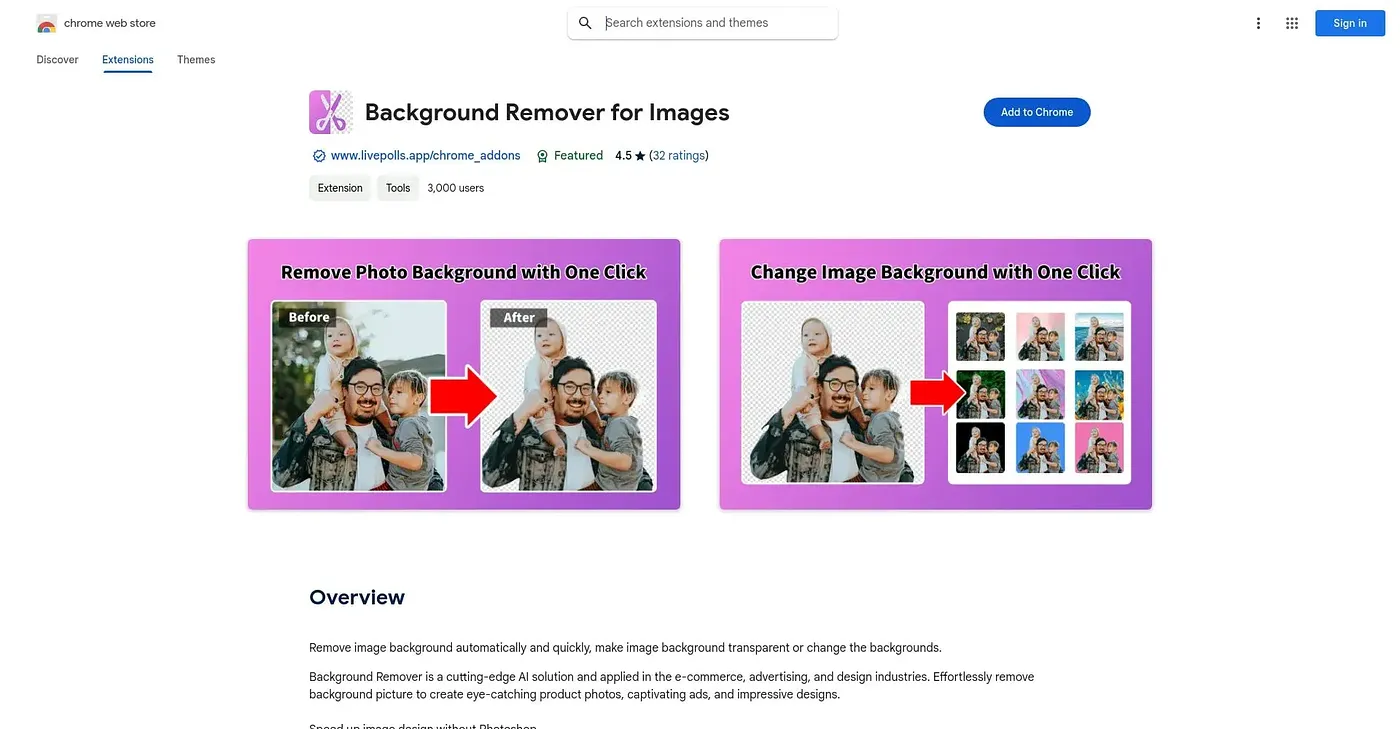
Task: View the 32 ratings link
Action: pyautogui.click(x=679, y=156)
